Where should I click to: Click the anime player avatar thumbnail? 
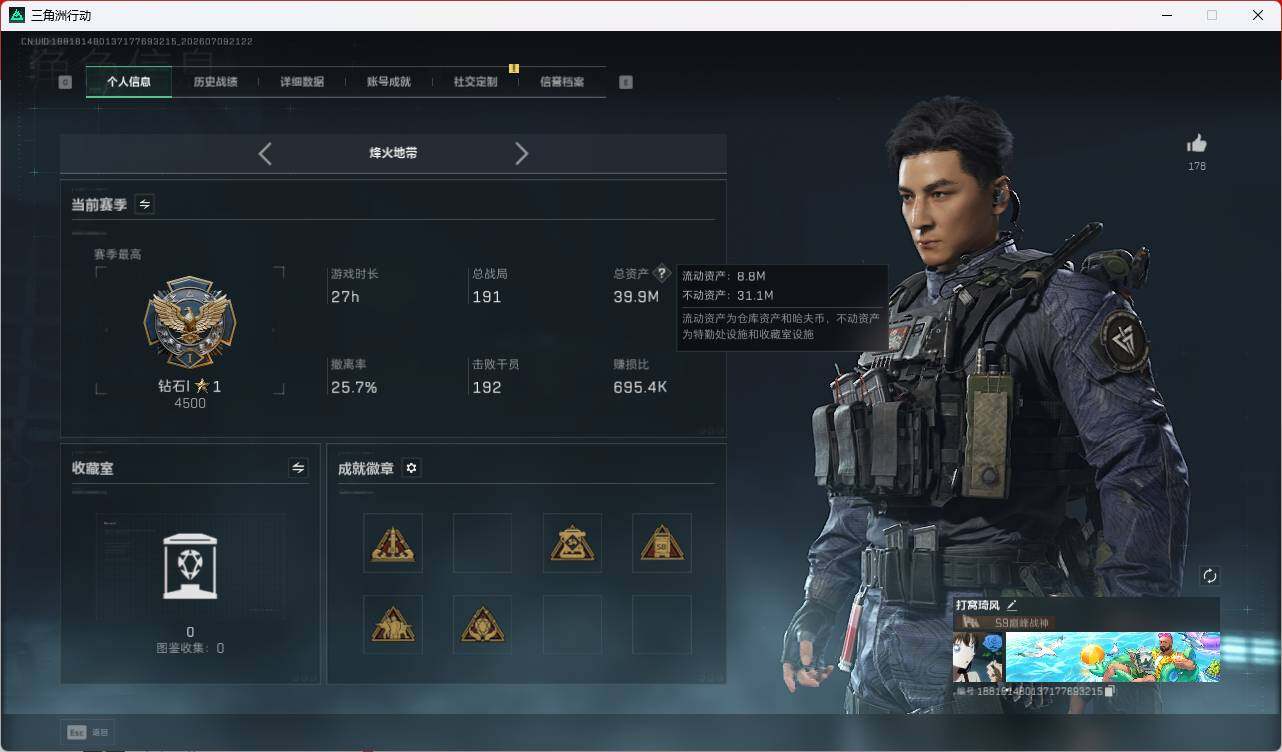click(x=978, y=657)
